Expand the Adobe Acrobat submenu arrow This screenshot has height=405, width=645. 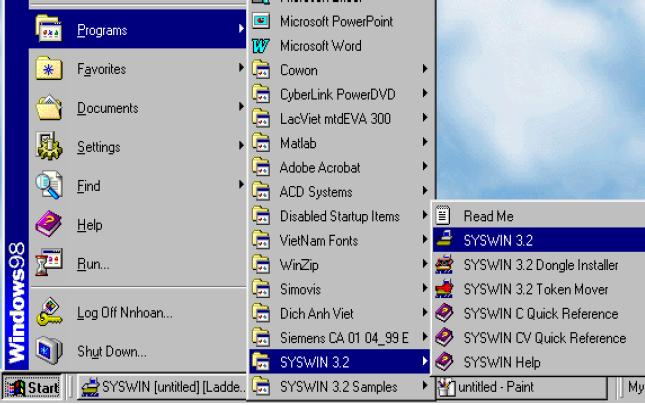425,167
